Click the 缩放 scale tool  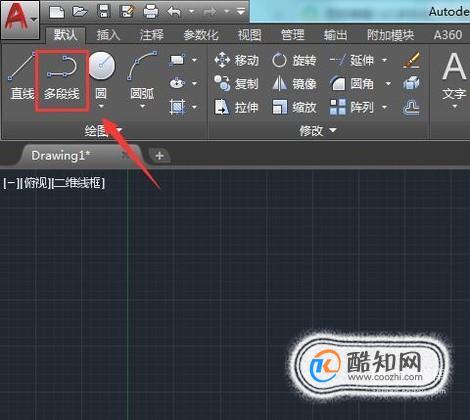tap(294, 107)
